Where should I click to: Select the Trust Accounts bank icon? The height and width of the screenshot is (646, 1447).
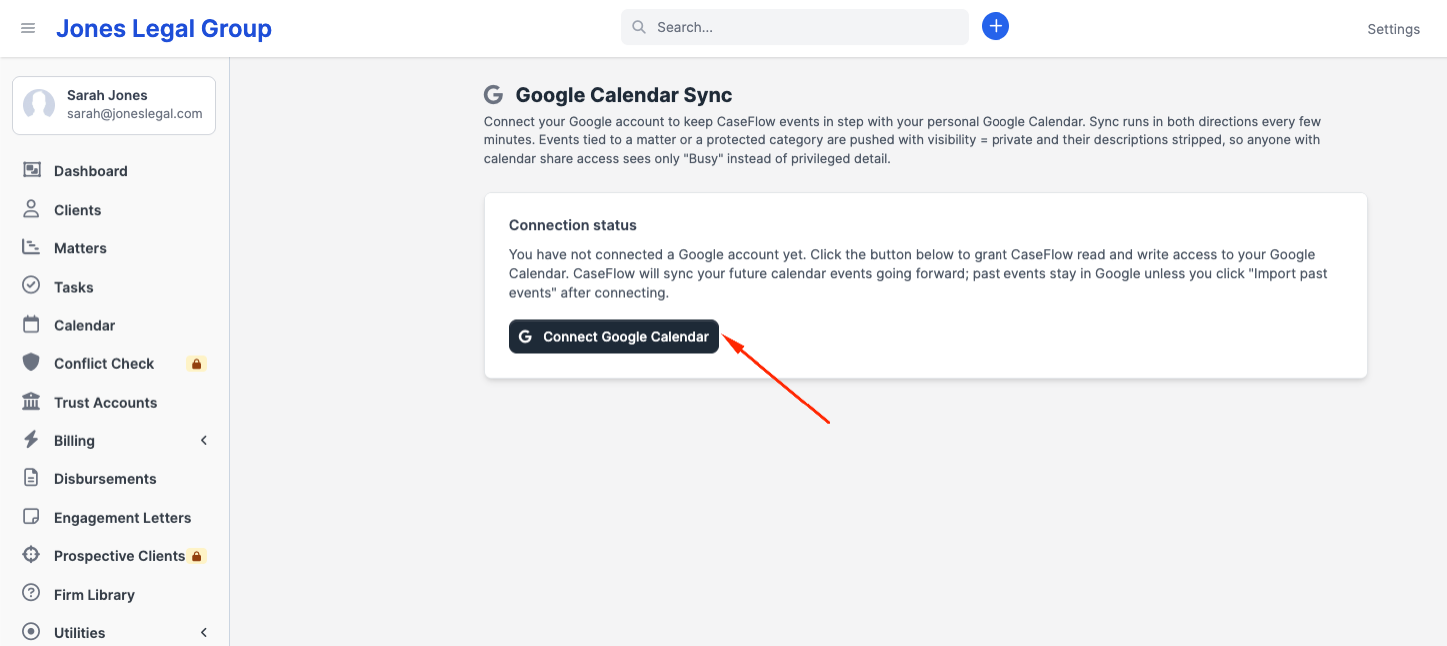tap(32, 402)
